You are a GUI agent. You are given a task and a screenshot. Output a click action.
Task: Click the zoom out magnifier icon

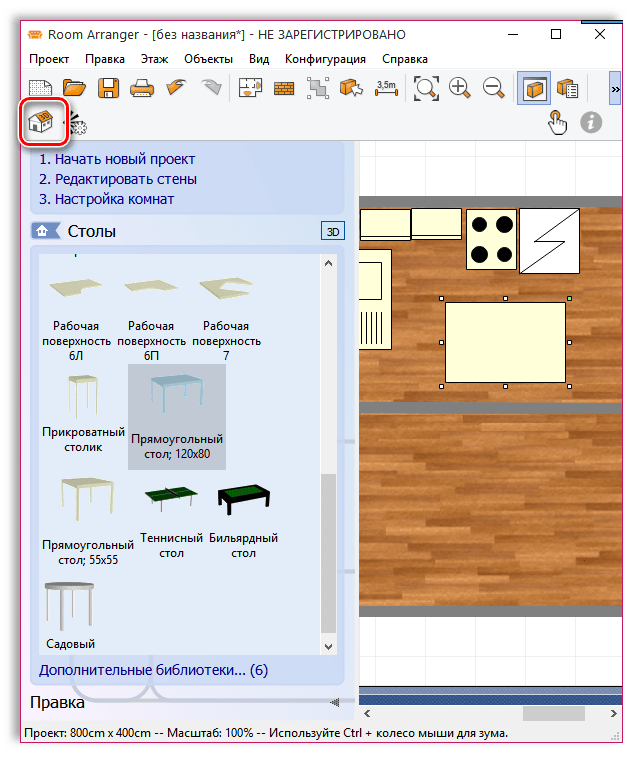[493, 89]
